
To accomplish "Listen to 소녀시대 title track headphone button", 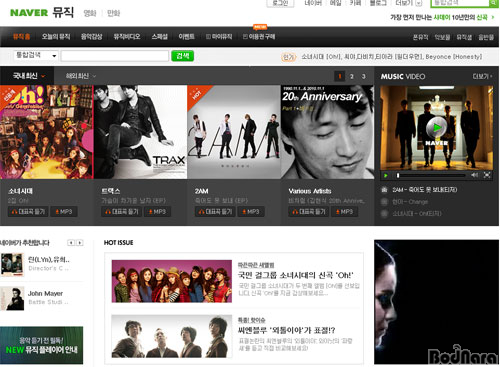I will (28, 212).
